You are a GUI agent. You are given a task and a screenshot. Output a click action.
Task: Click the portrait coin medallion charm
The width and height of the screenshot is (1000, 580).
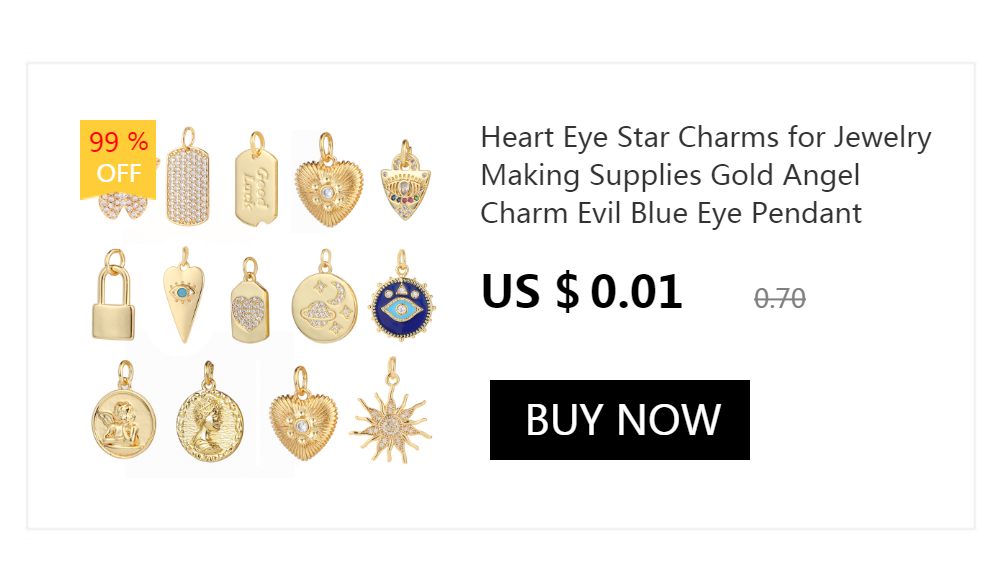coord(209,412)
